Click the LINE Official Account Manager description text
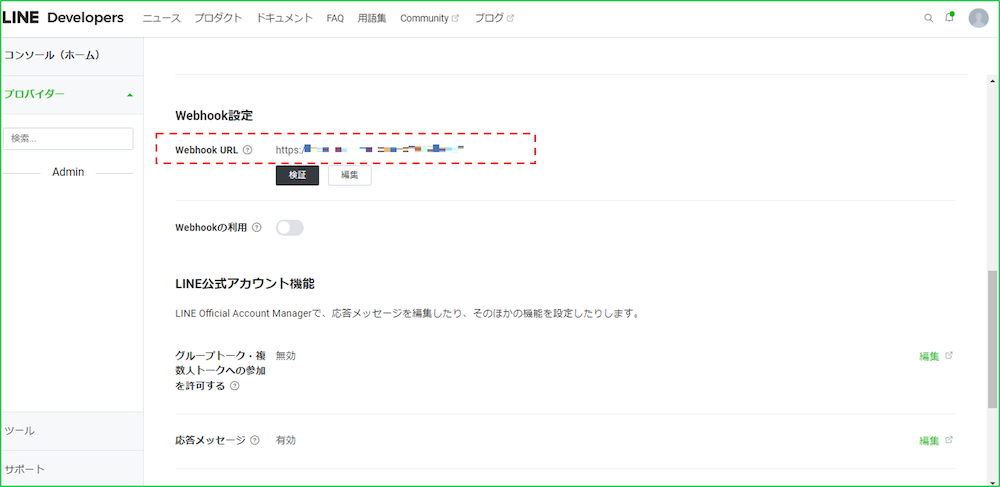 [x=407, y=314]
